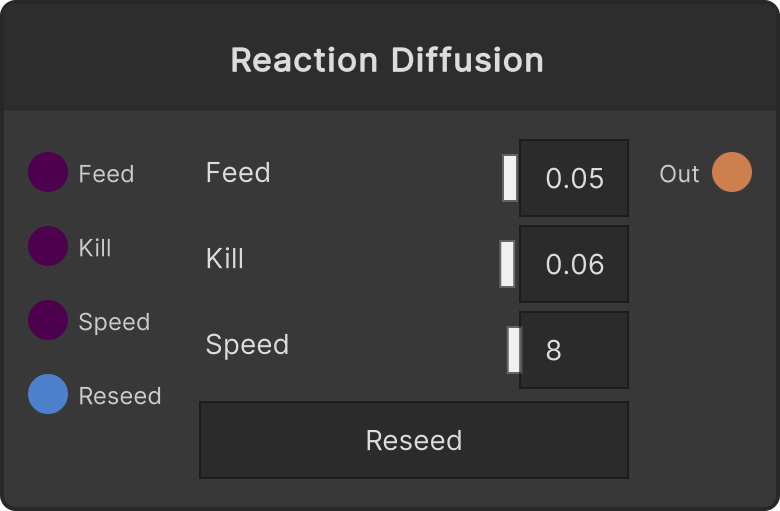Click the blue Reseed input port
The image size is (780, 511).
(x=48, y=394)
